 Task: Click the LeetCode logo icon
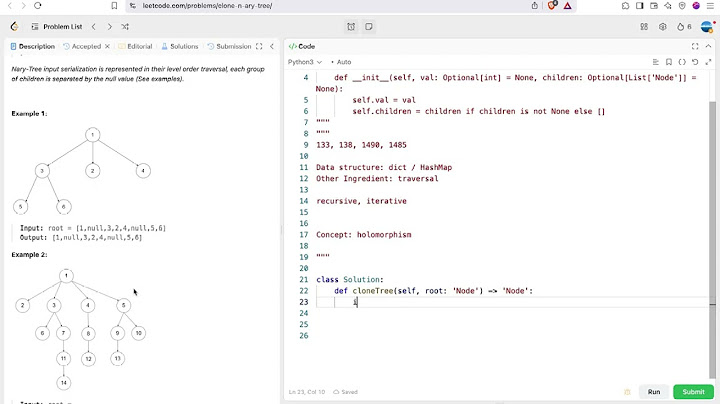[x=14, y=27]
